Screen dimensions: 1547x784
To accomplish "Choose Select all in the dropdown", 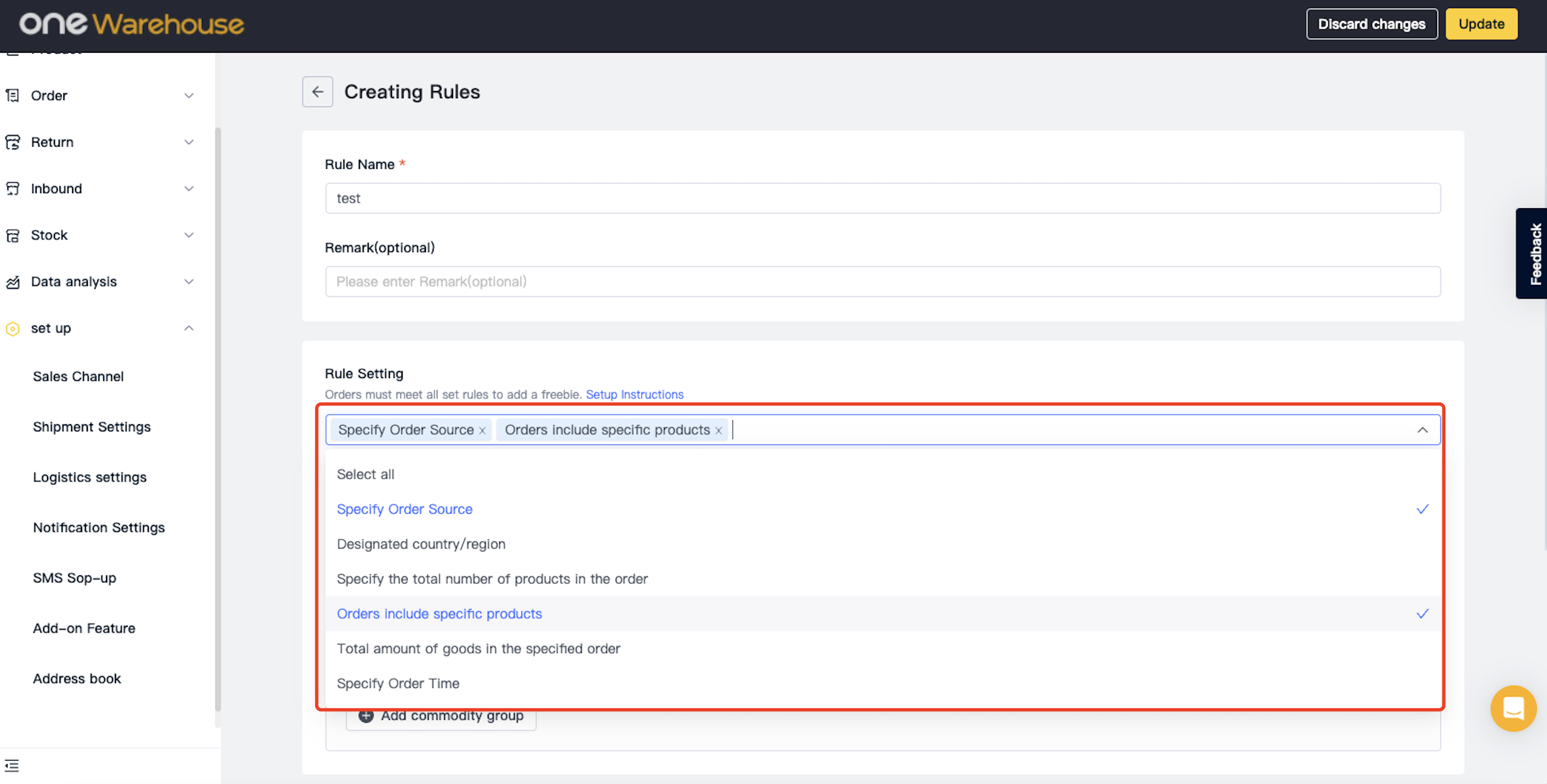I will (883, 474).
